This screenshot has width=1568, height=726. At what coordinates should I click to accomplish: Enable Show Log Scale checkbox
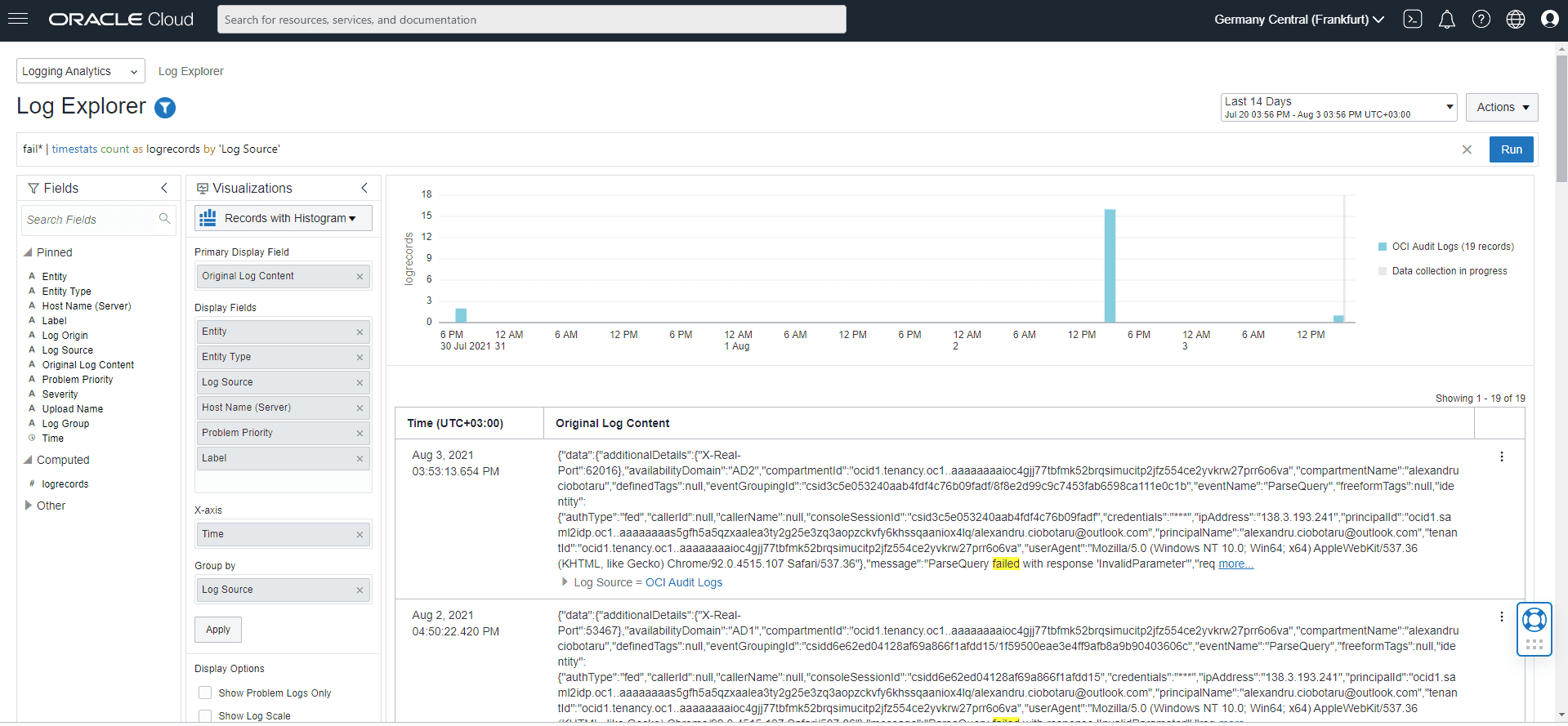[x=205, y=715]
